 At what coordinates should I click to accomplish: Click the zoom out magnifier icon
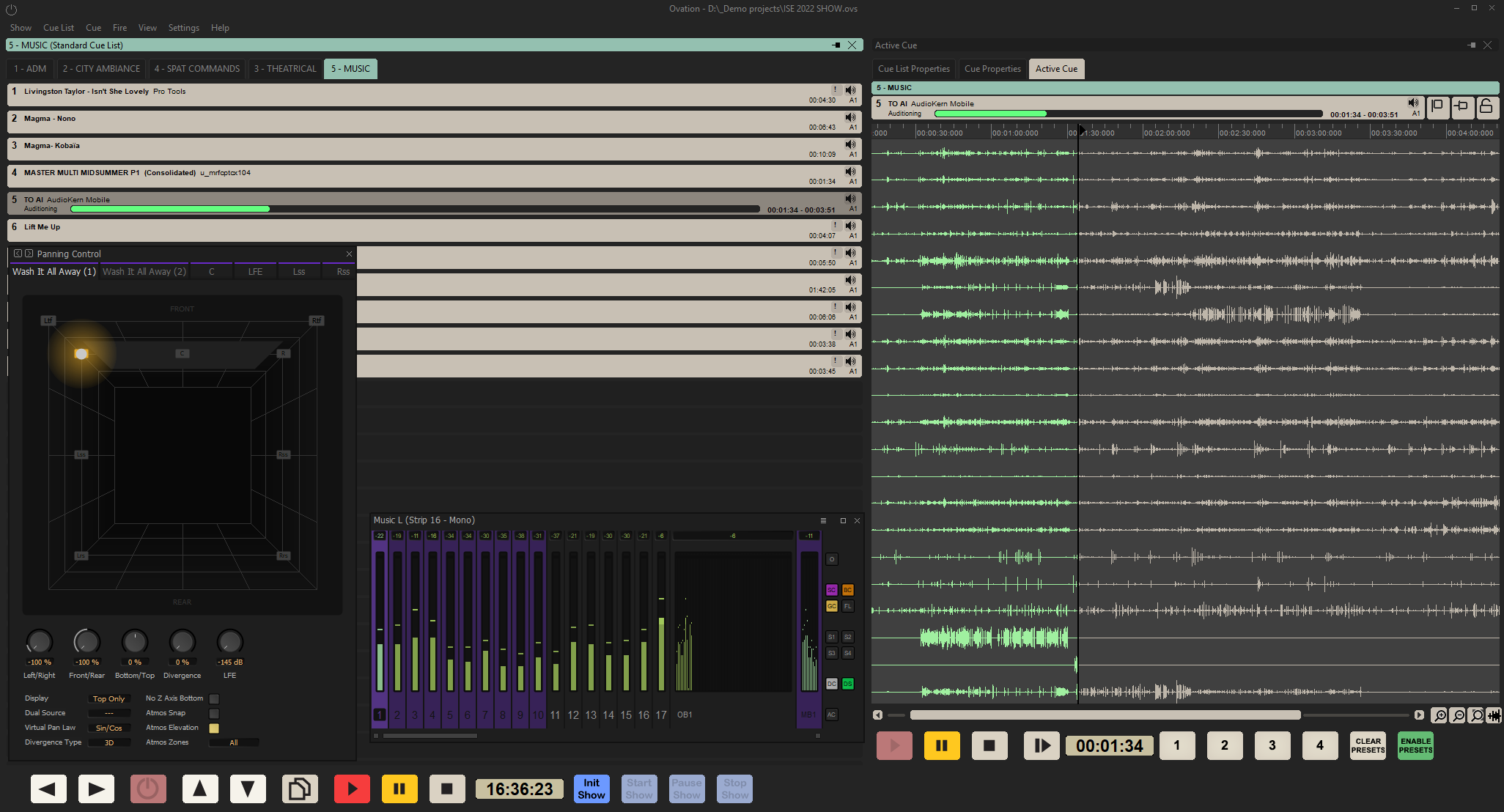pyautogui.click(x=1458, y=715)
